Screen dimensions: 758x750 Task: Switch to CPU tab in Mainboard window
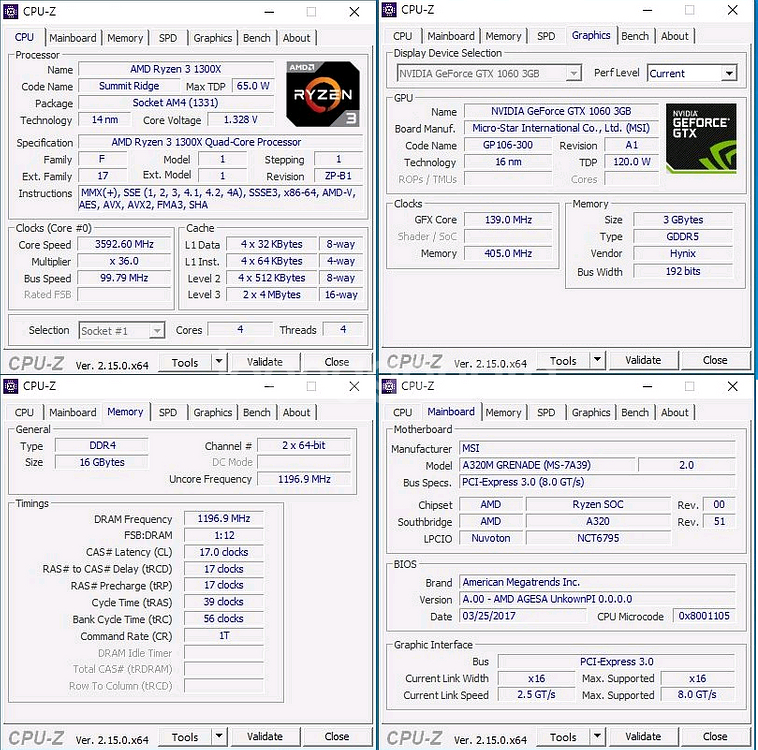click(402, 412)
